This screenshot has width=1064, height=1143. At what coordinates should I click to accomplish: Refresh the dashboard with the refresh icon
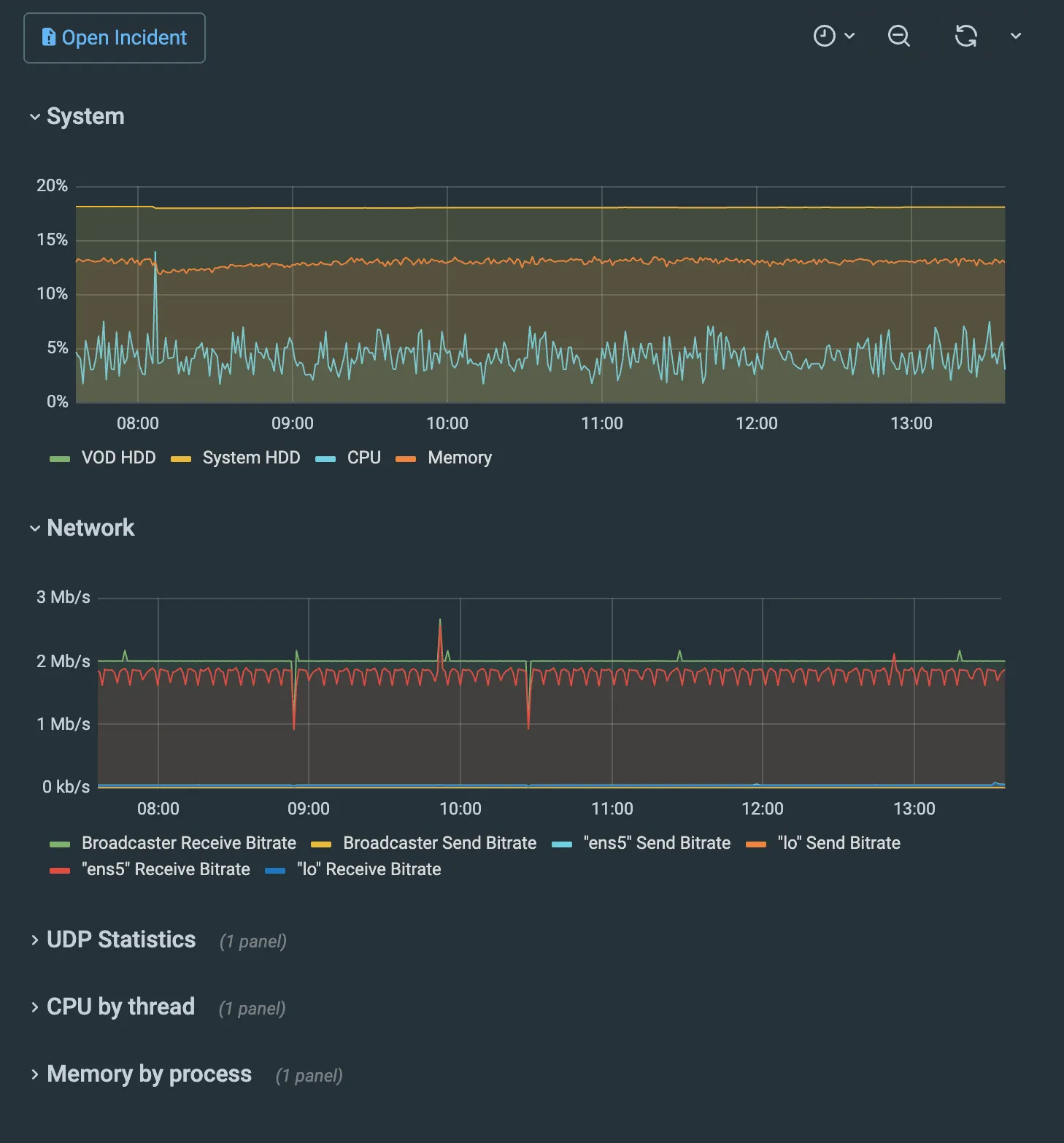click(965, 36)
